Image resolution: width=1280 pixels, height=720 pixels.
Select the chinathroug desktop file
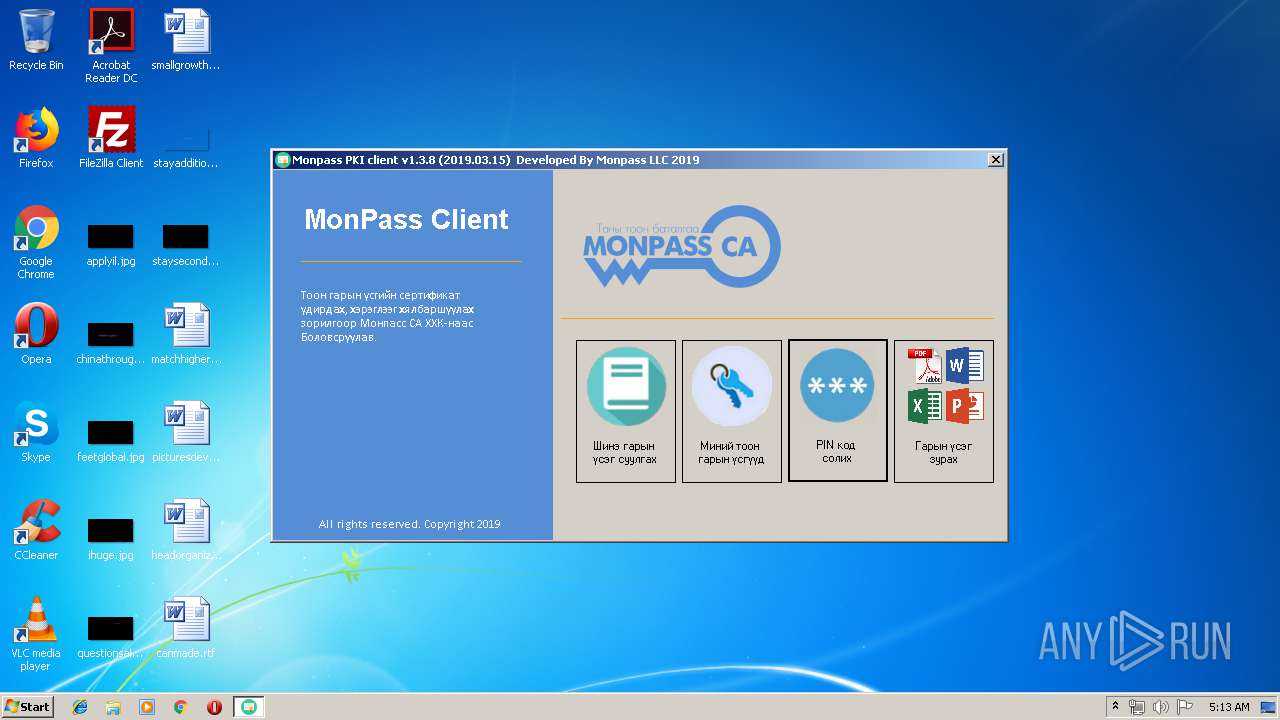click(111, 343)
